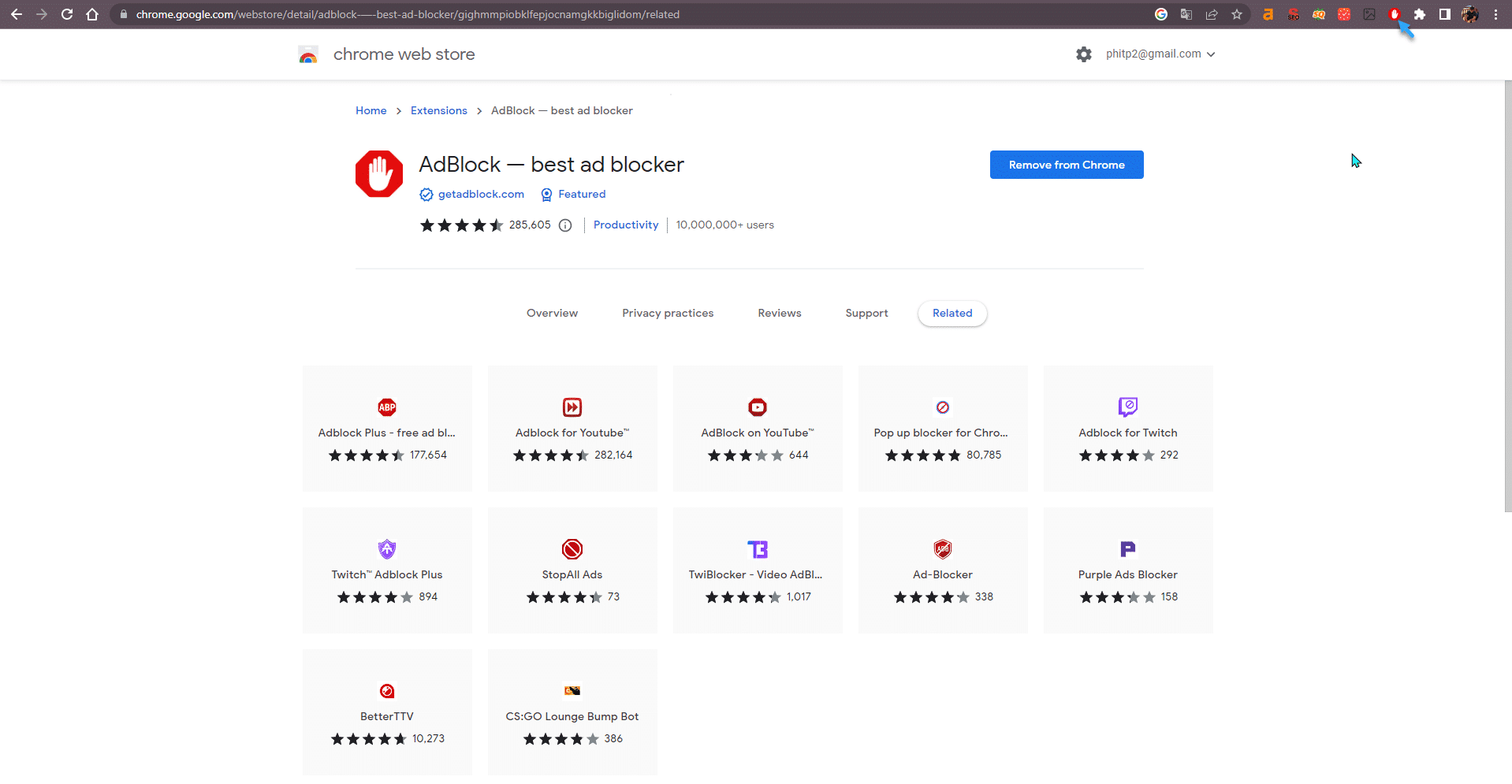
Task: Open Adblock for Youtube card
Action: click(572, 429)
